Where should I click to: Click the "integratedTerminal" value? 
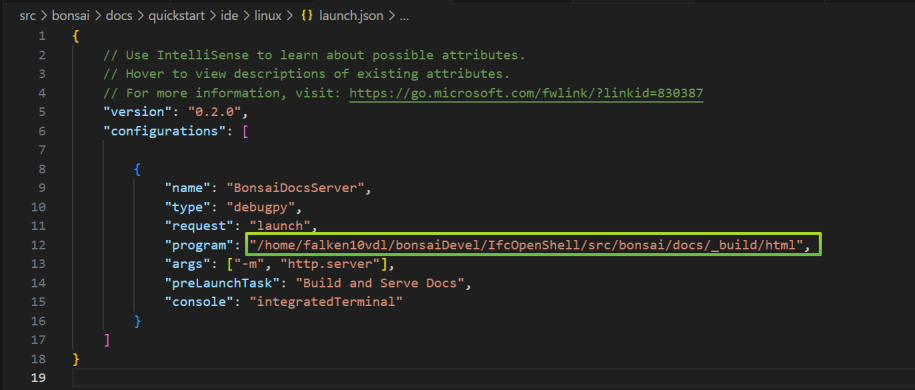click(x=326, y=302)
